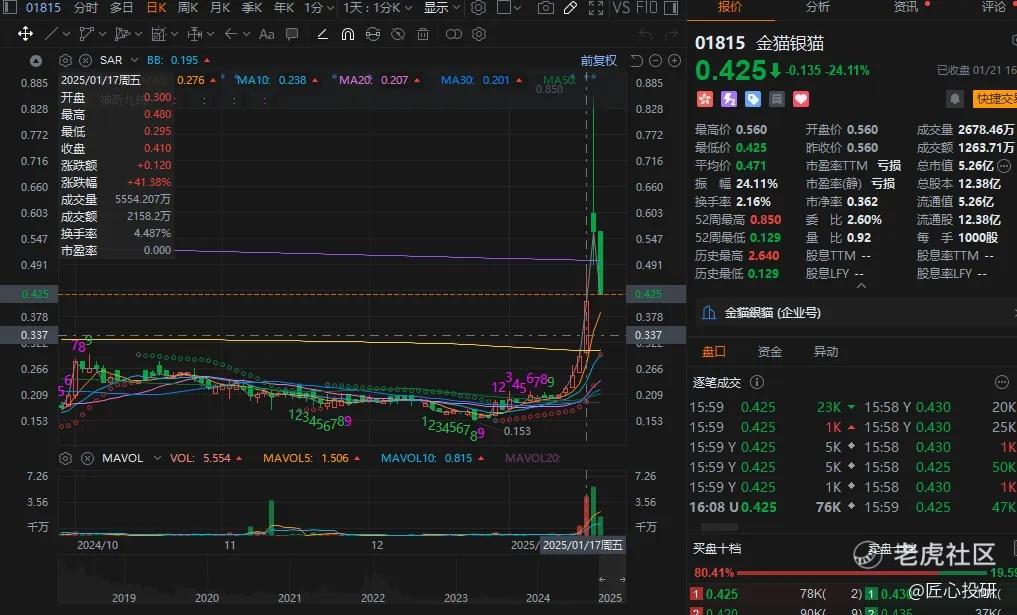Toggle the right side panel layout icon
This screenshot has width=1017, height=615.
tap(671, 8)
